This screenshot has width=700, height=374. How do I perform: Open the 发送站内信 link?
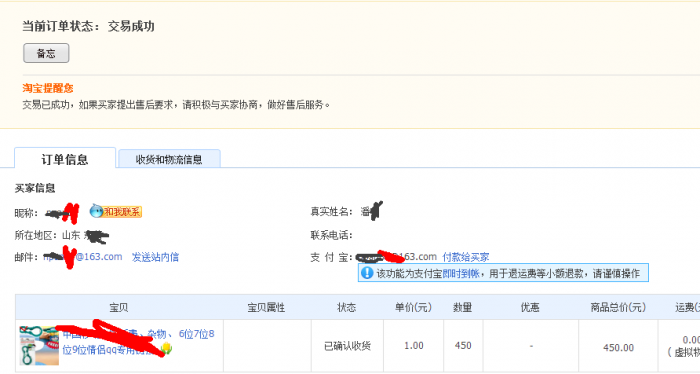(155, 257)
